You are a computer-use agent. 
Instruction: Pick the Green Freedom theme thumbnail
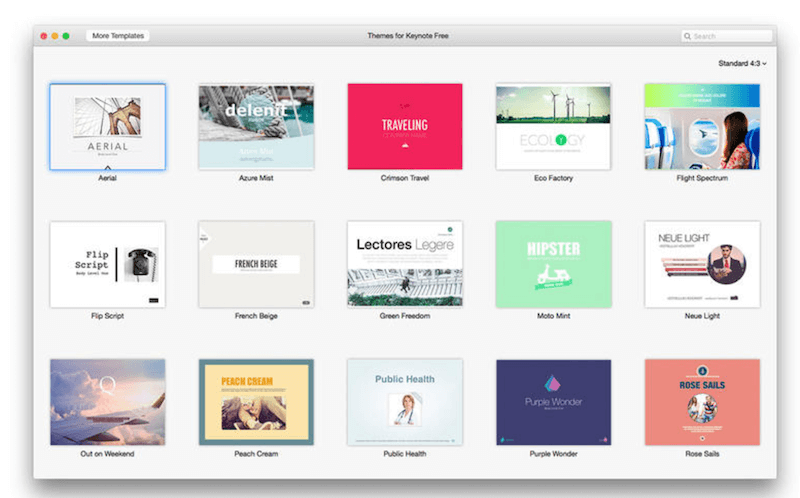pos(405,264)
